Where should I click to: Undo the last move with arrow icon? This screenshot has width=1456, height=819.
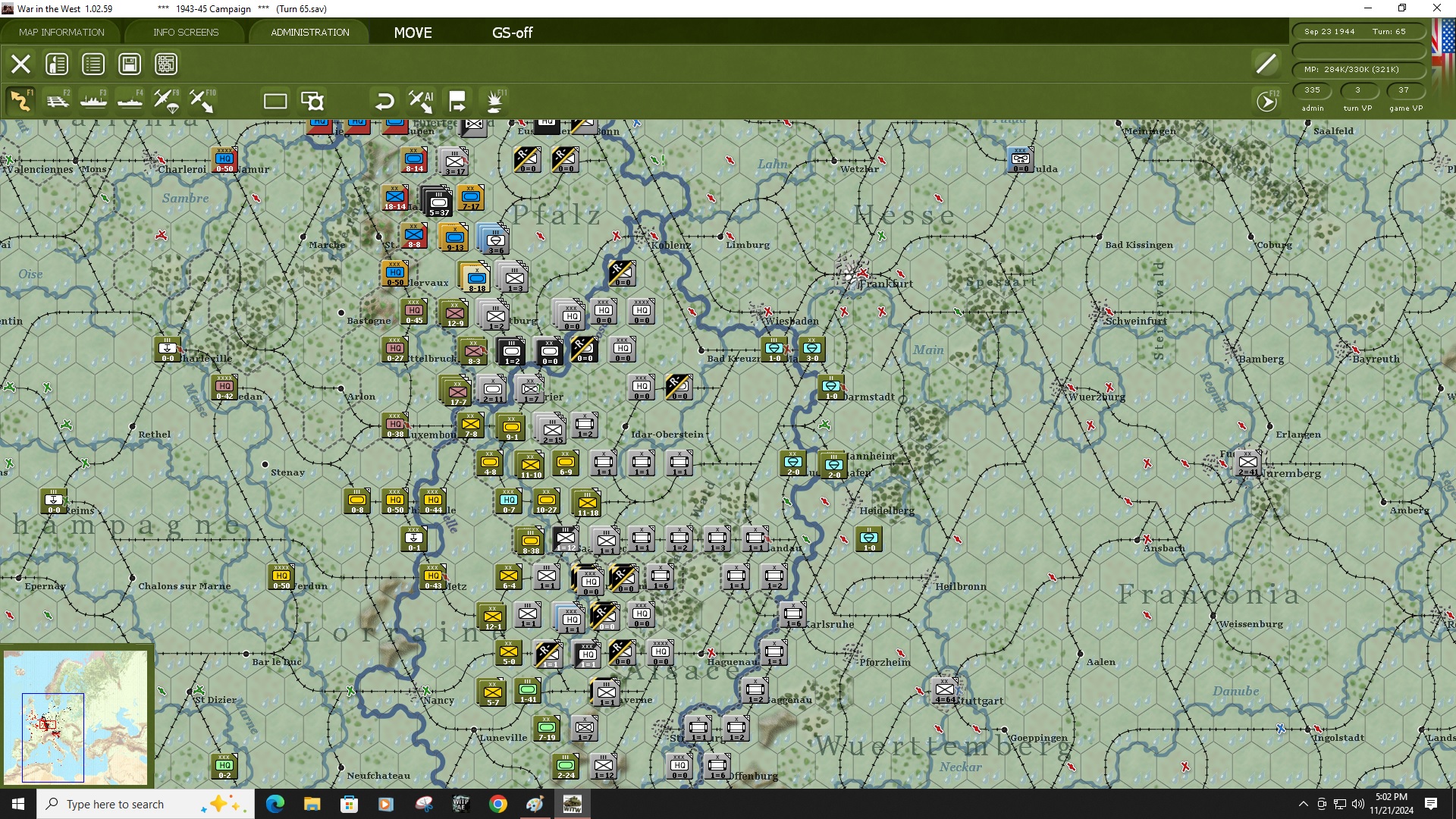tap(384, 101)
